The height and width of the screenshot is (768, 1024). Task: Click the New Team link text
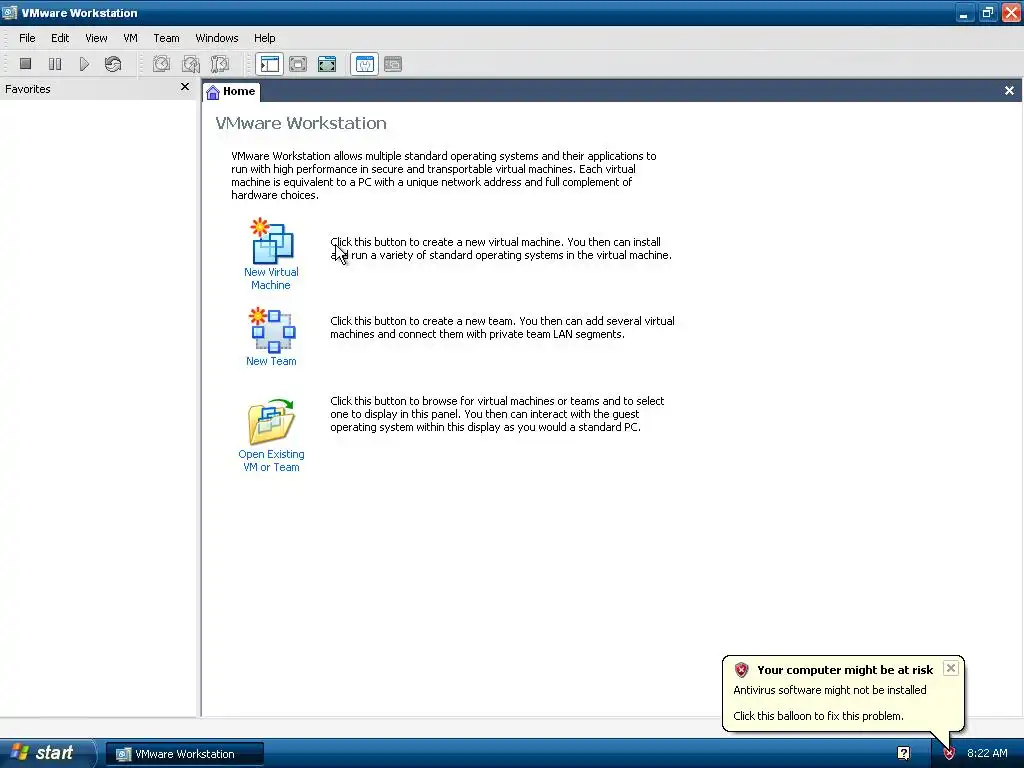point(271,361)
